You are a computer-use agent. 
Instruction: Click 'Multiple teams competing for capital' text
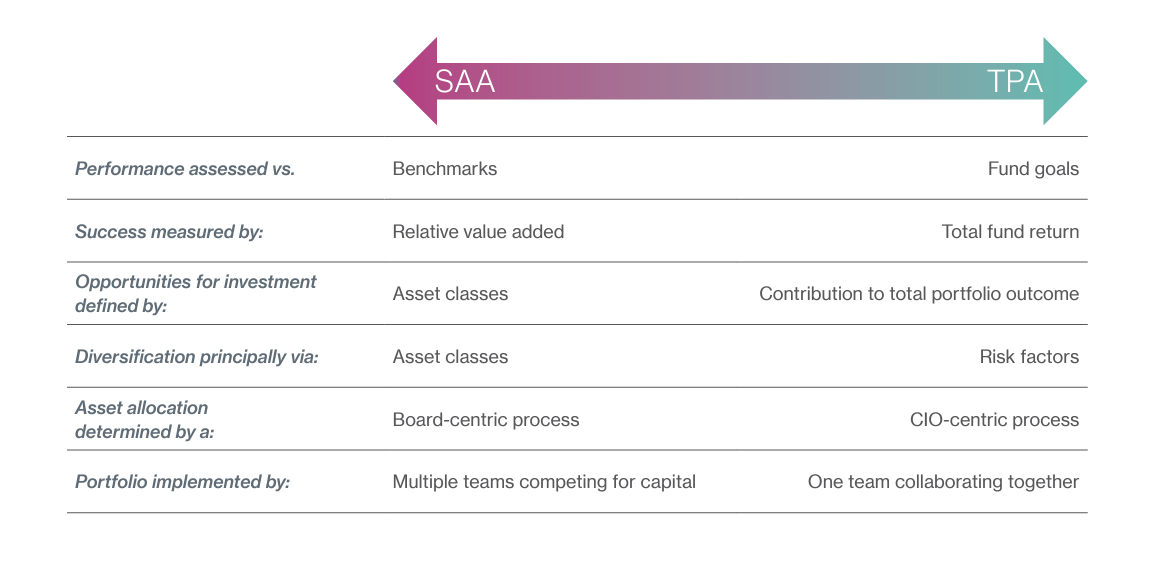coord(544,482)
